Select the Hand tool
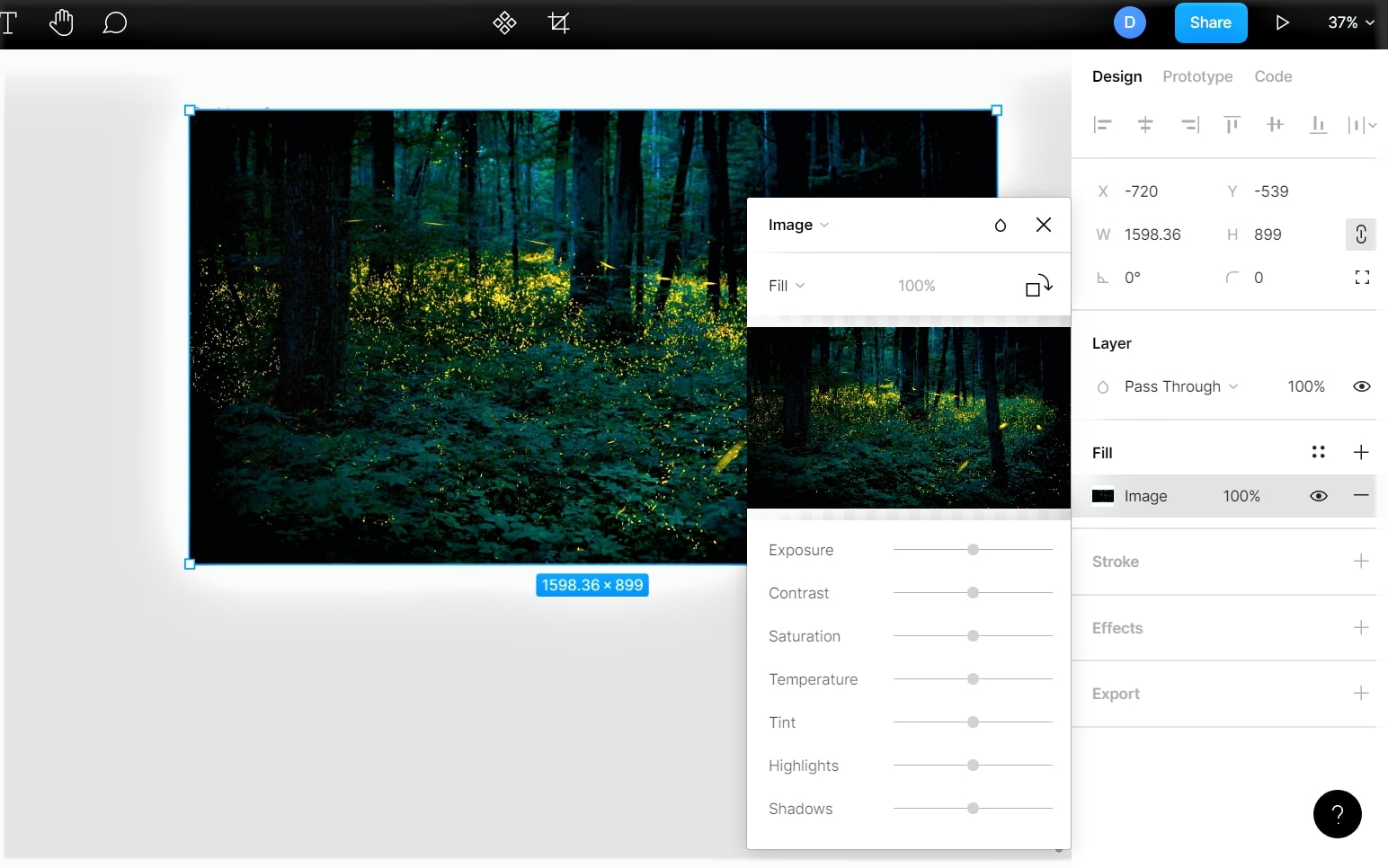 click(x=61, y=22)
